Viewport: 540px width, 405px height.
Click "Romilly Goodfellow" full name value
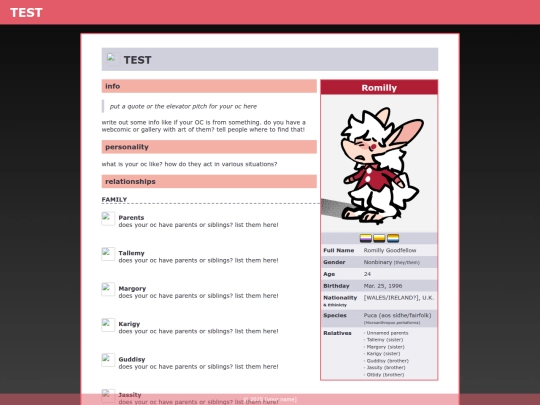point(390,250)
